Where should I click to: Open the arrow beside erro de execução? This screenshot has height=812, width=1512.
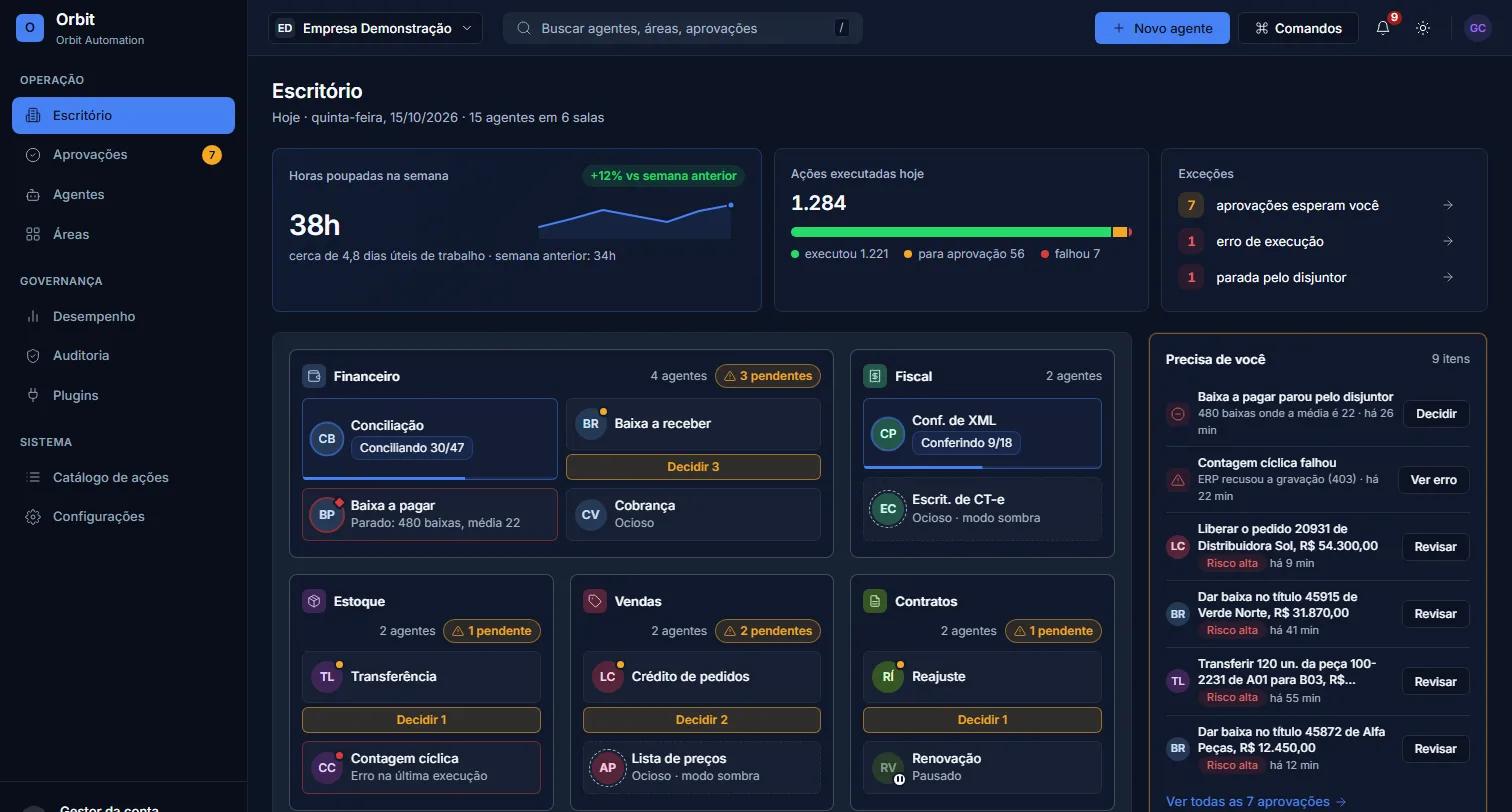[x=1448, y=241]
